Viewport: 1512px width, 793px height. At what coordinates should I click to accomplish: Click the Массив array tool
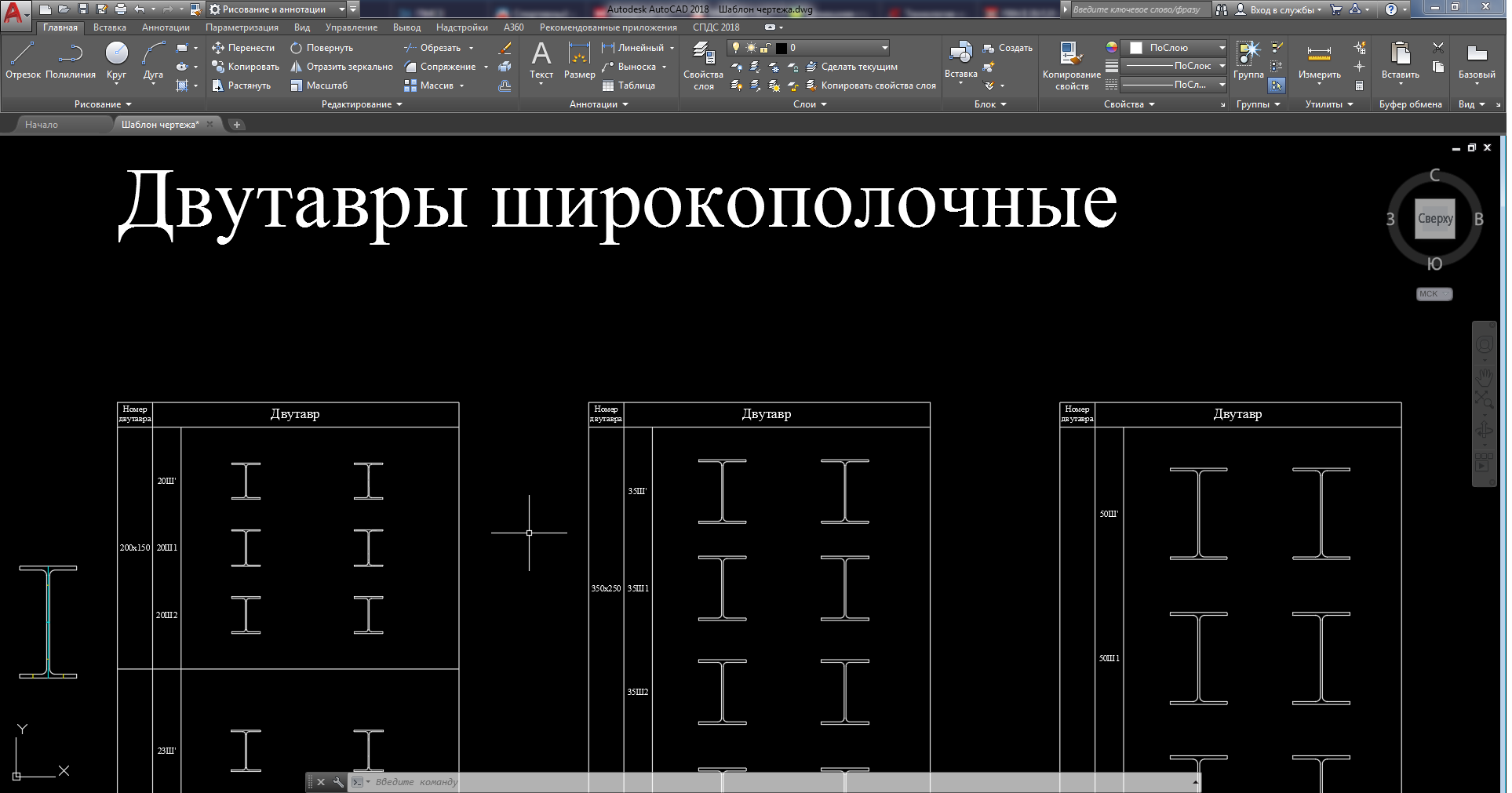tap(428, 85)
